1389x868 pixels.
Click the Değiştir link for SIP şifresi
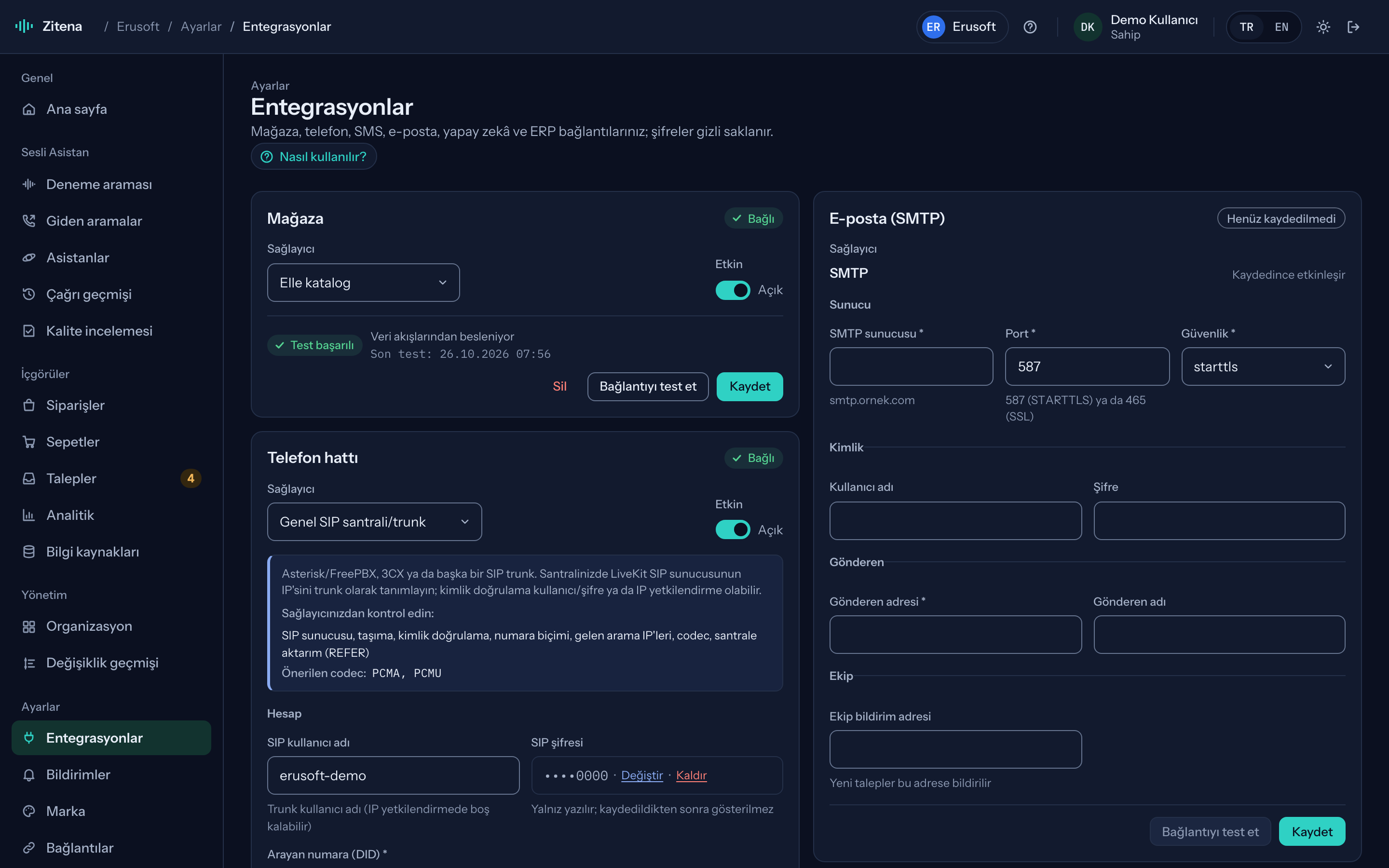[x=642, y=775]
